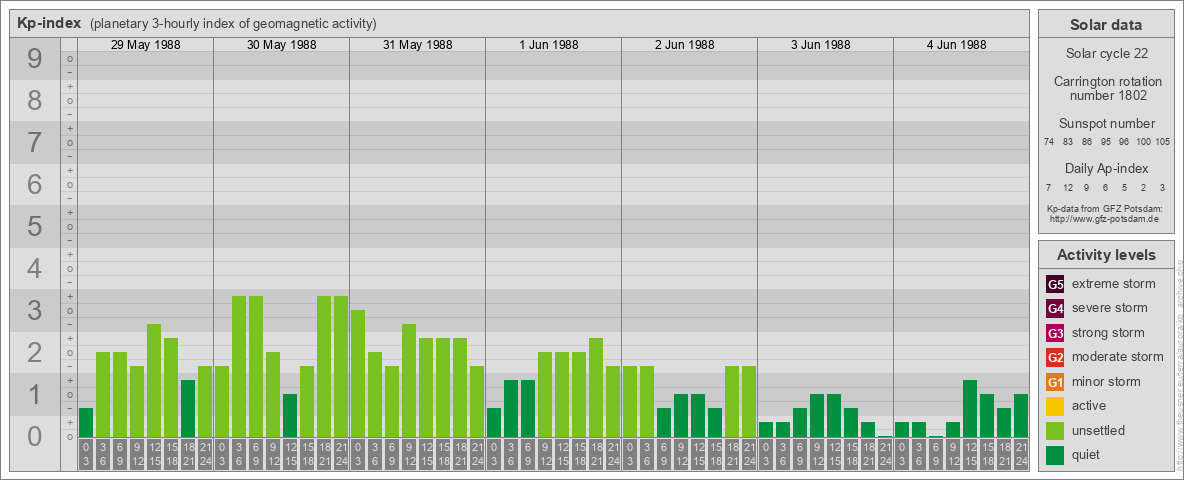This screenshot has height=480, width=1184.
Task: Select the '4 Jun 1988' date header
Action: [x=957, y=45]
